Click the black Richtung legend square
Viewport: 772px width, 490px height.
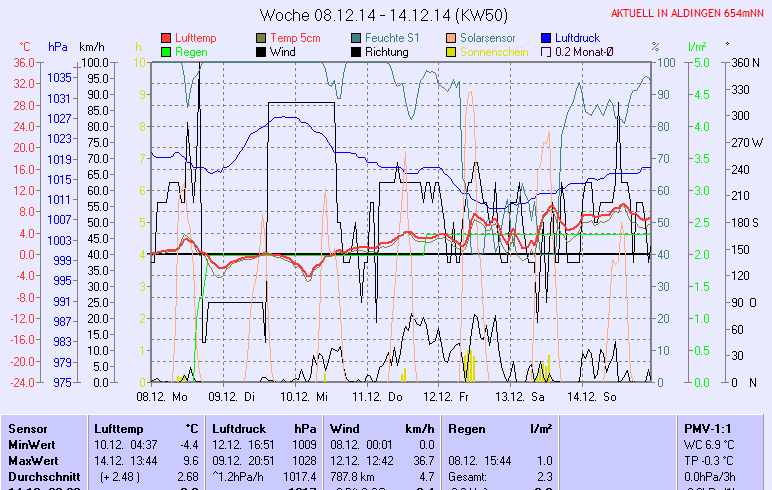(357, 52)
